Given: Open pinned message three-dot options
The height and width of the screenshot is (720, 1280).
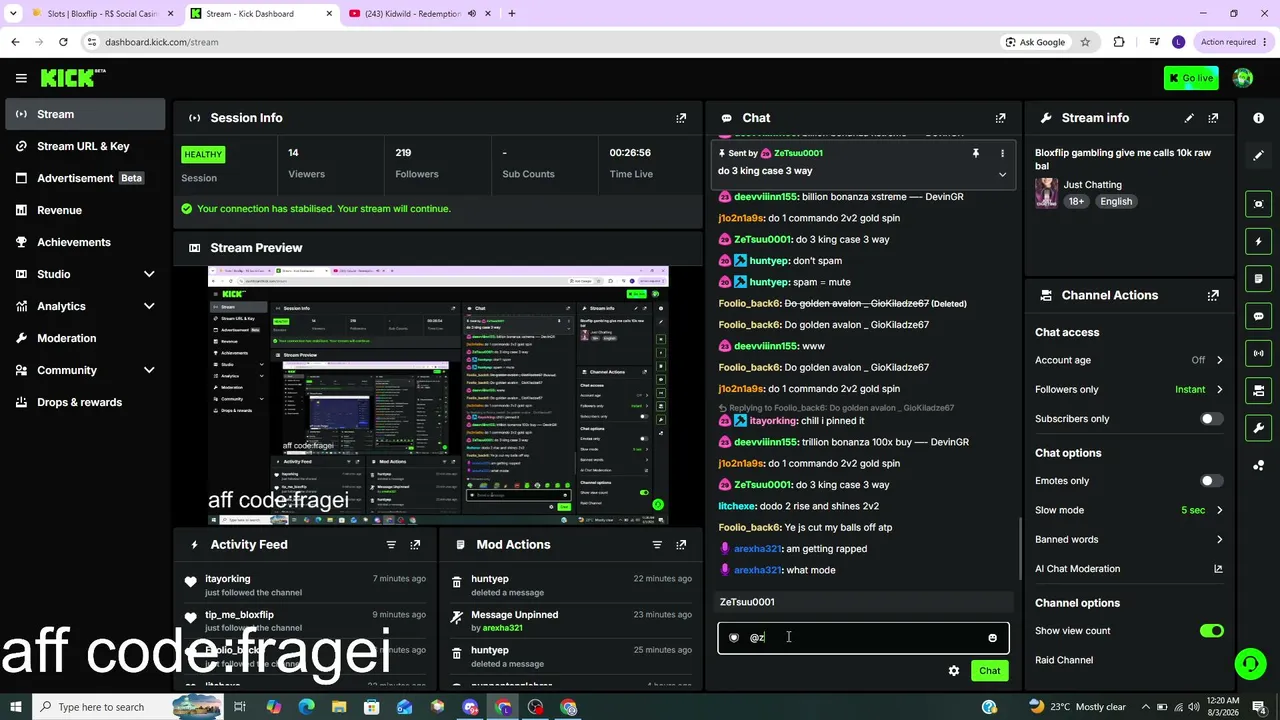Looking at the screenshot, I should pyautogui.click(x=1002, y=153).
